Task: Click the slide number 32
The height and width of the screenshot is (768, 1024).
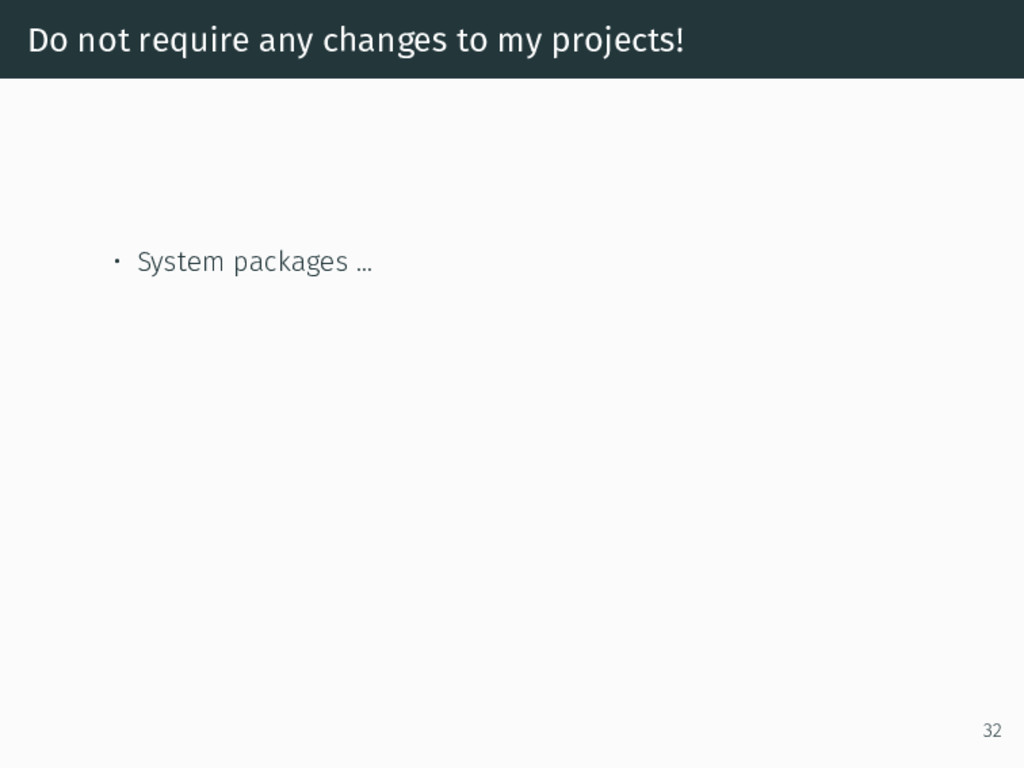Action: [991, 730]
